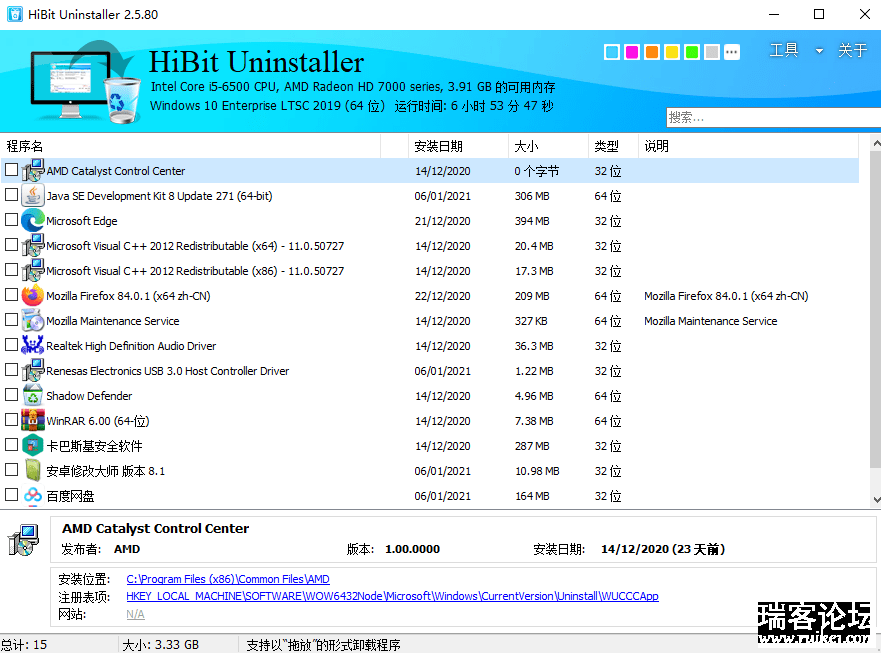Click the list scrollbar down arrow
Screen dimensions: 881x653
tap(876, 499)
